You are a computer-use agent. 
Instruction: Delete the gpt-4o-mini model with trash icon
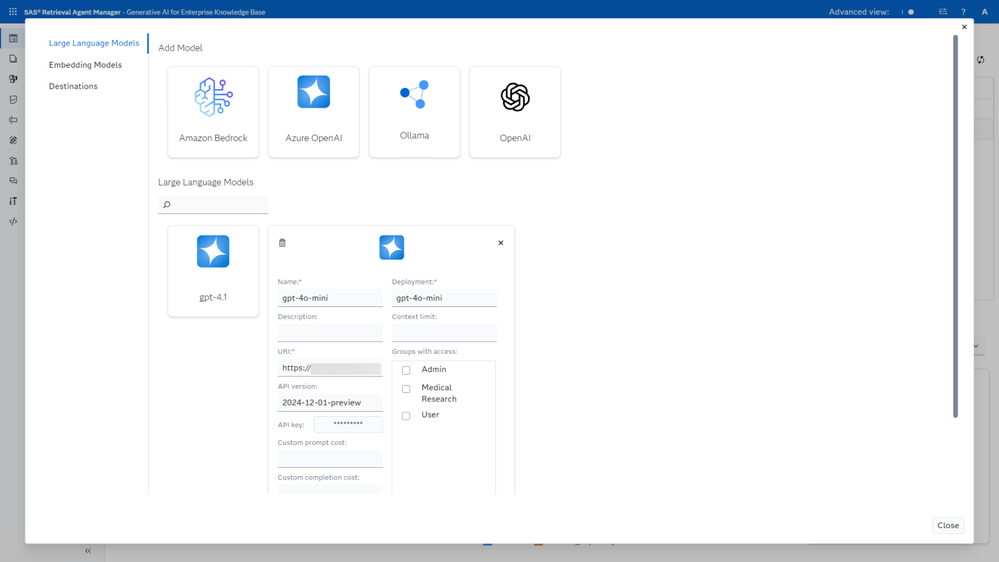click(x=282, y=243)
